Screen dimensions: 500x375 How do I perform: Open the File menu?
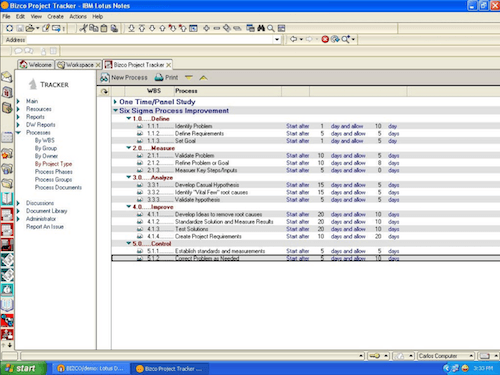[6, 16]
